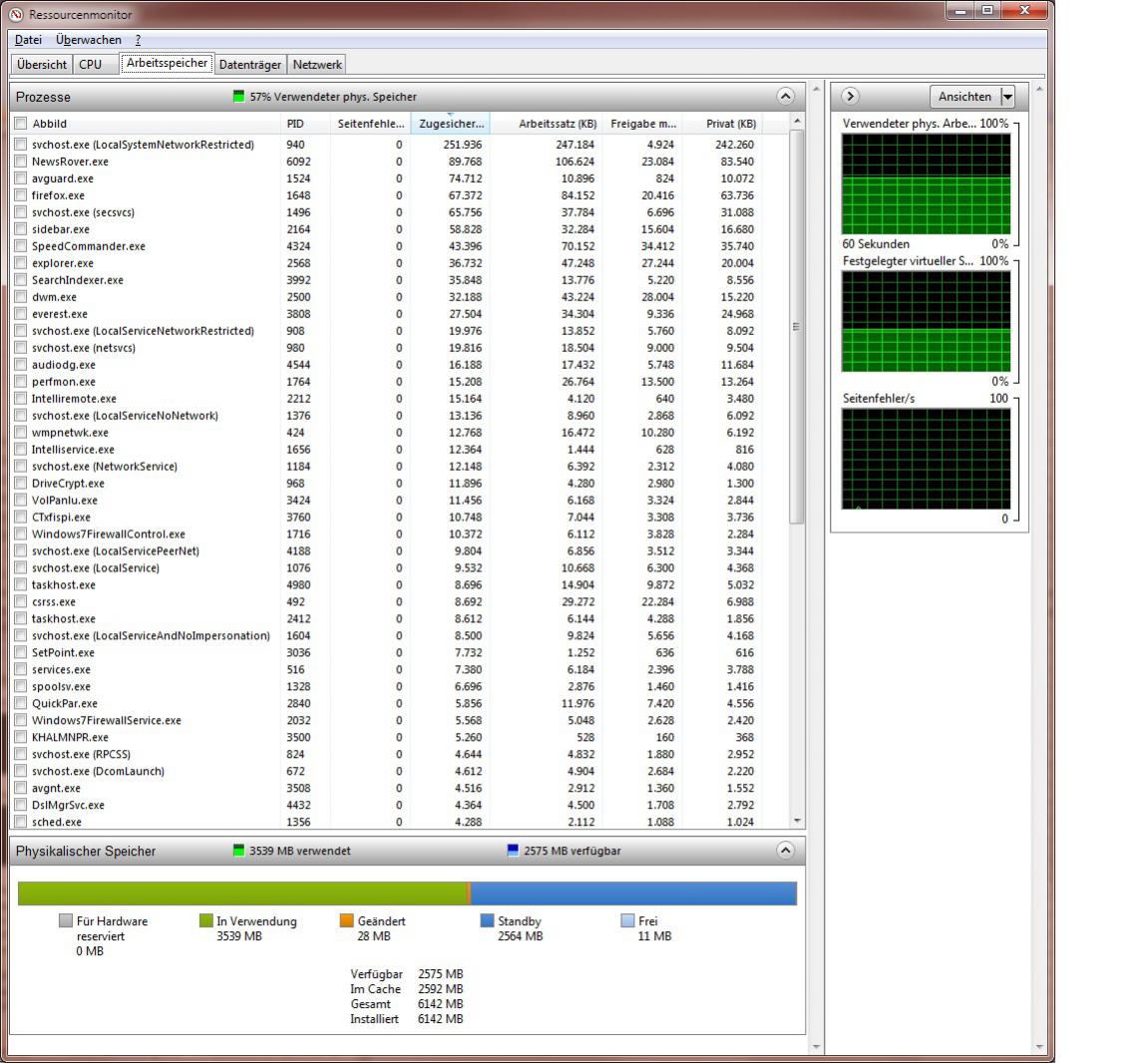This screenshot has height=1063, width=1148.
Task: Collapse the Physikalischer Speicher section
Action: click(x=785, y=851)
